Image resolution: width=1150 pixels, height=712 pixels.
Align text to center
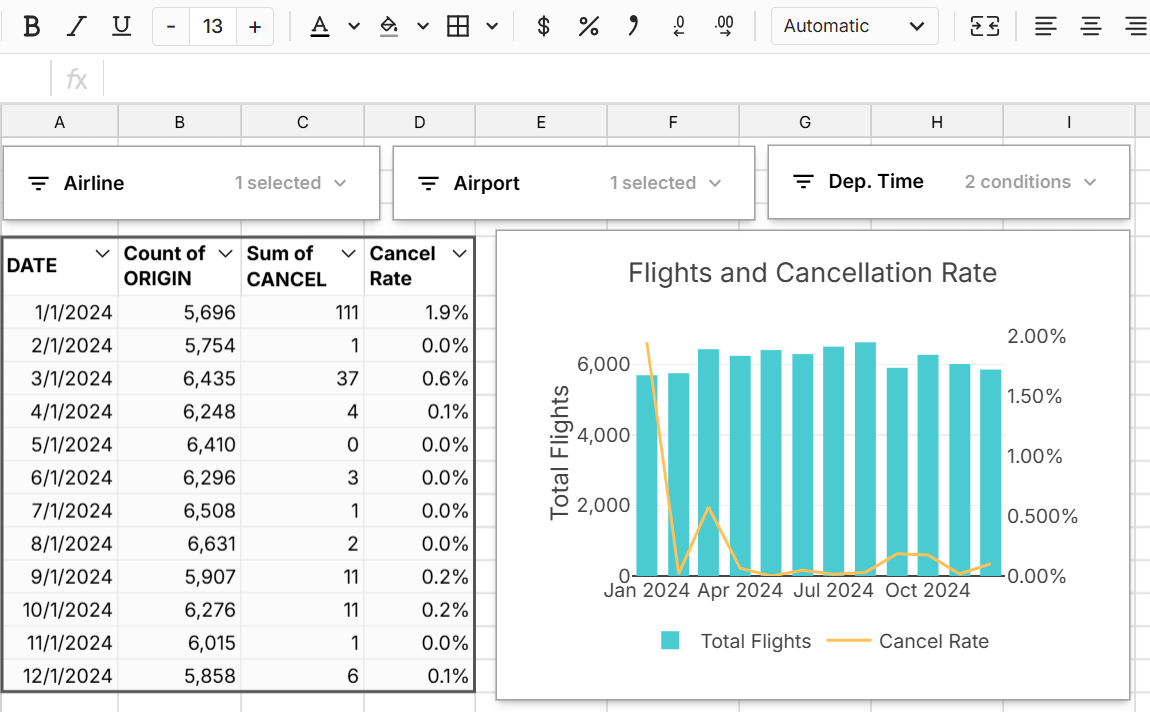pos(1091,27)
